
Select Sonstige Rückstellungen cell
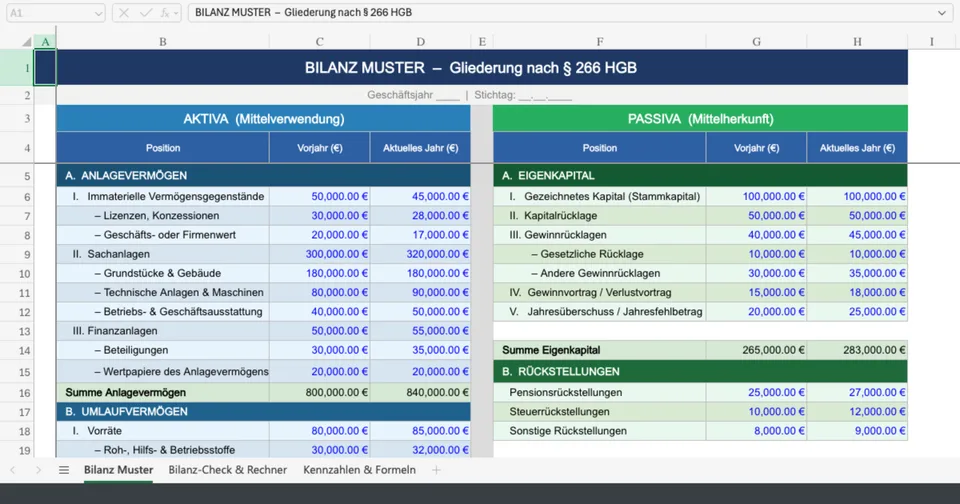click(x=599, y=431)
